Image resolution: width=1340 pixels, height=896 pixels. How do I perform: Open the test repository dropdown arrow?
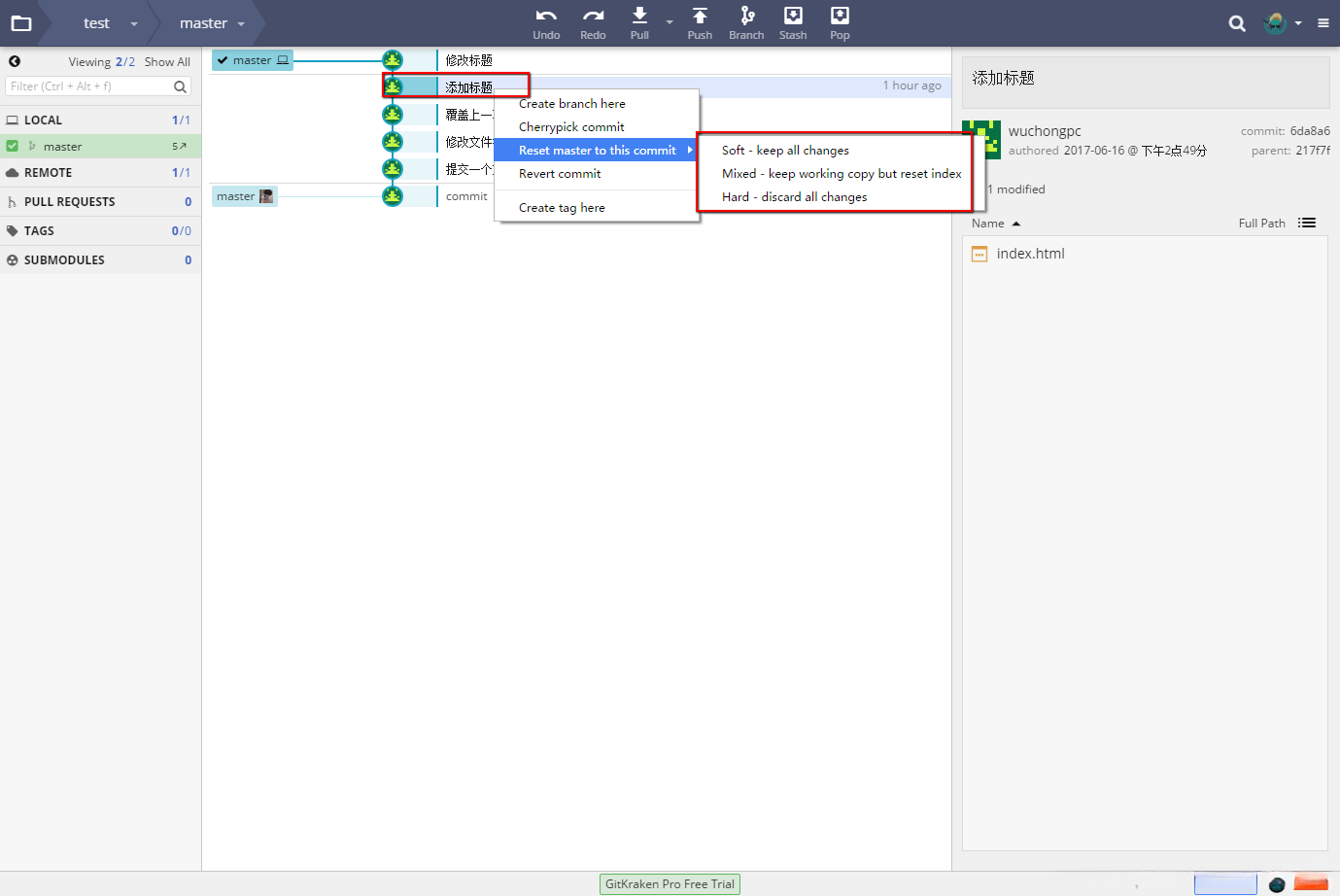click(134, 23)
